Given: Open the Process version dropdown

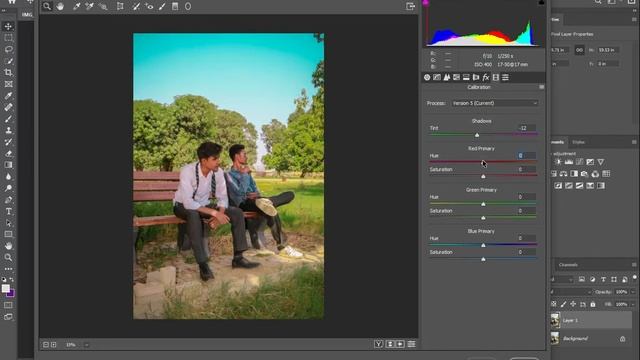Looking at the screenshot, I should [495, 103].
